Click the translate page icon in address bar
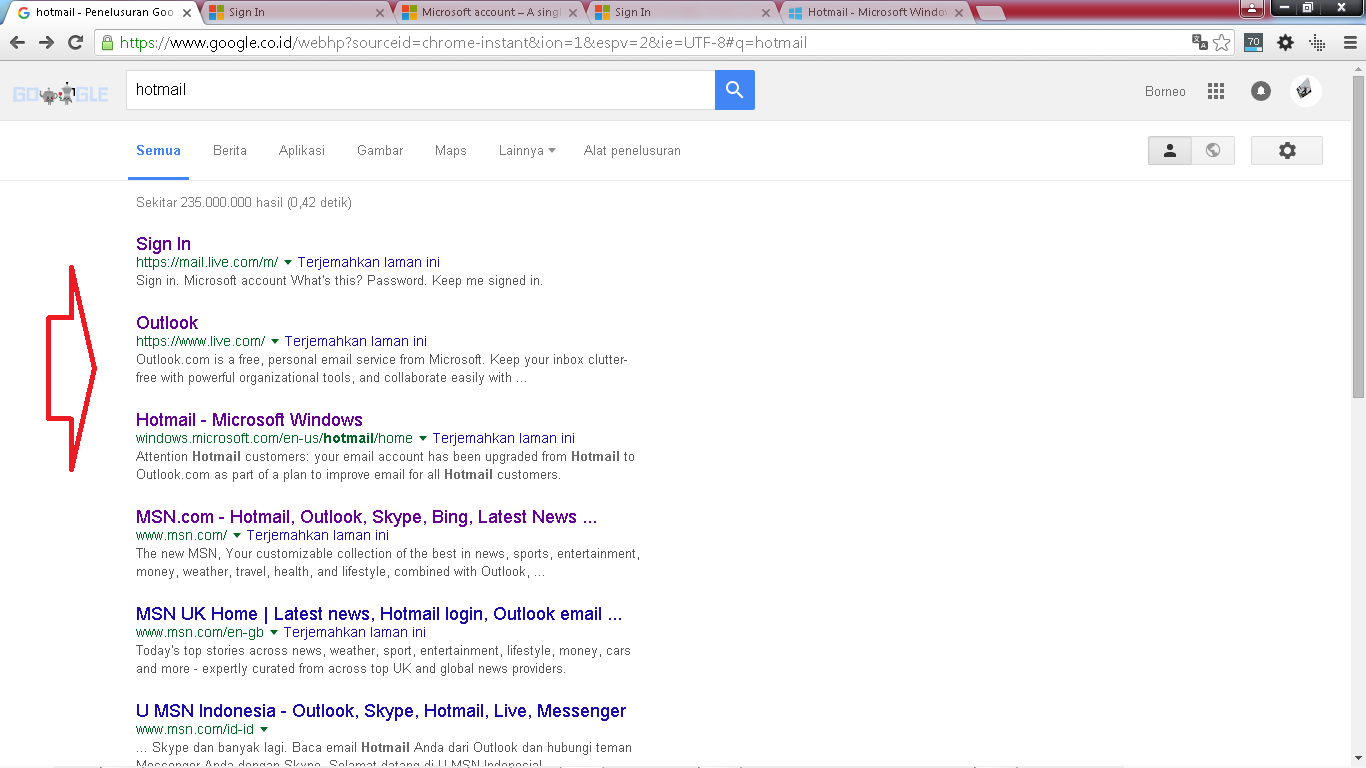1366x768 pixels. click(1200, 42)
